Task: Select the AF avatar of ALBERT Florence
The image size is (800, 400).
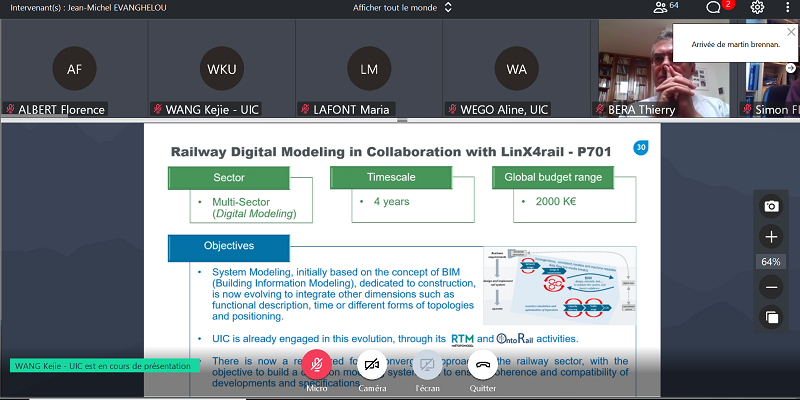Action: [x=74, y=68]
